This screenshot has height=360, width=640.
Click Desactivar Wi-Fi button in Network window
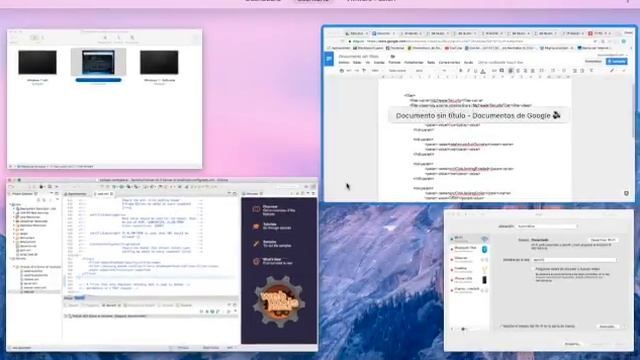603,240
